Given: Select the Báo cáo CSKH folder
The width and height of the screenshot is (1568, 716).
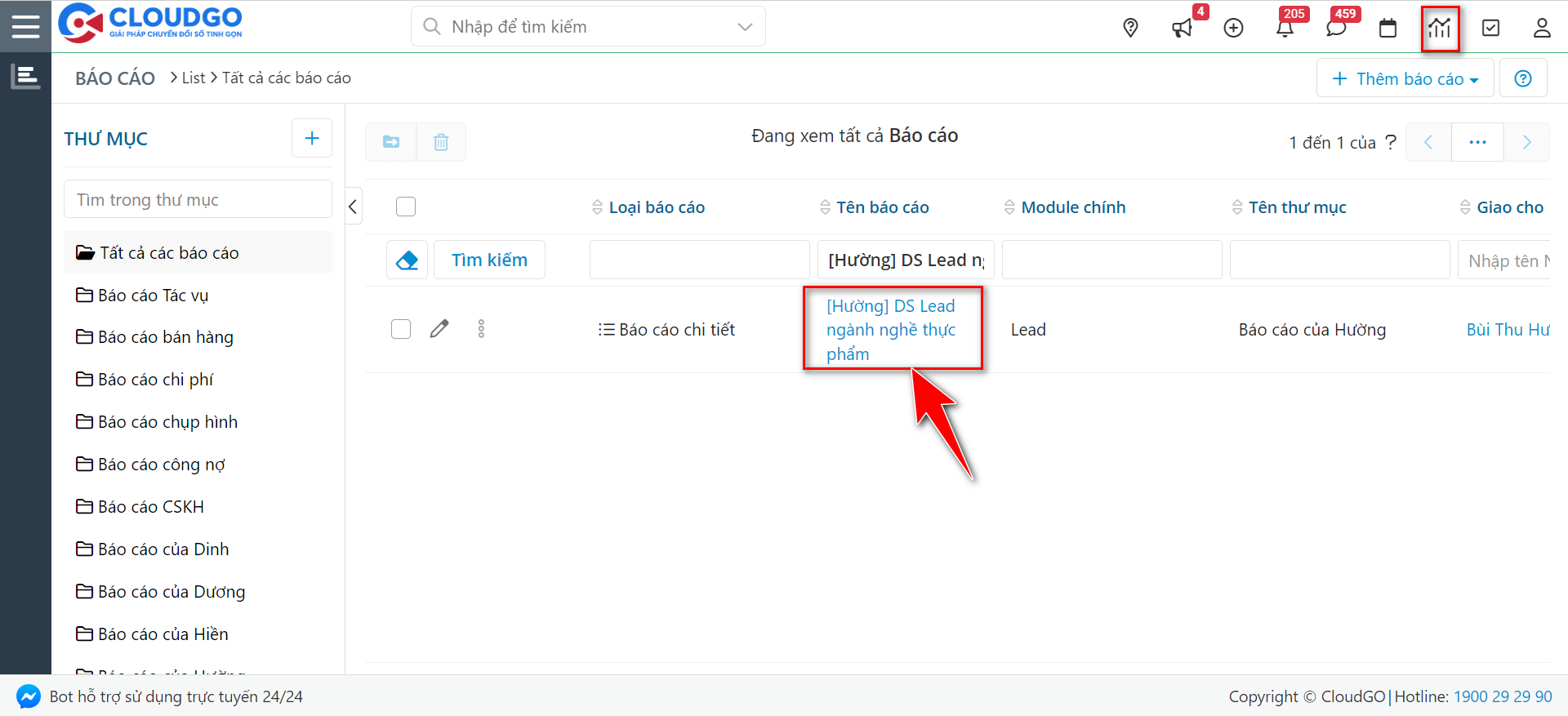Looking at the screenshot, I should pyautogui.click(x=150, y=507).
